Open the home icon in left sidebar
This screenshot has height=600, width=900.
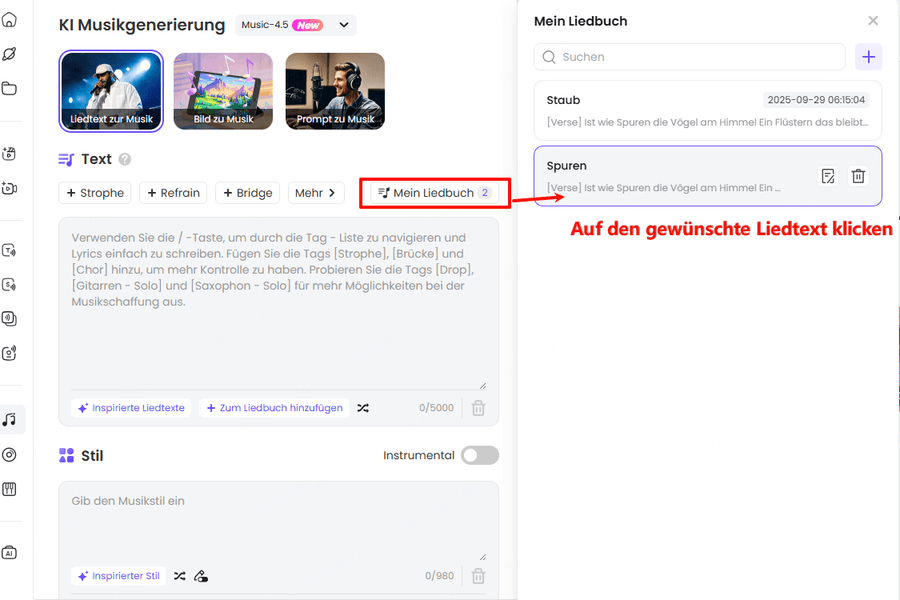[x=9, y=20]
